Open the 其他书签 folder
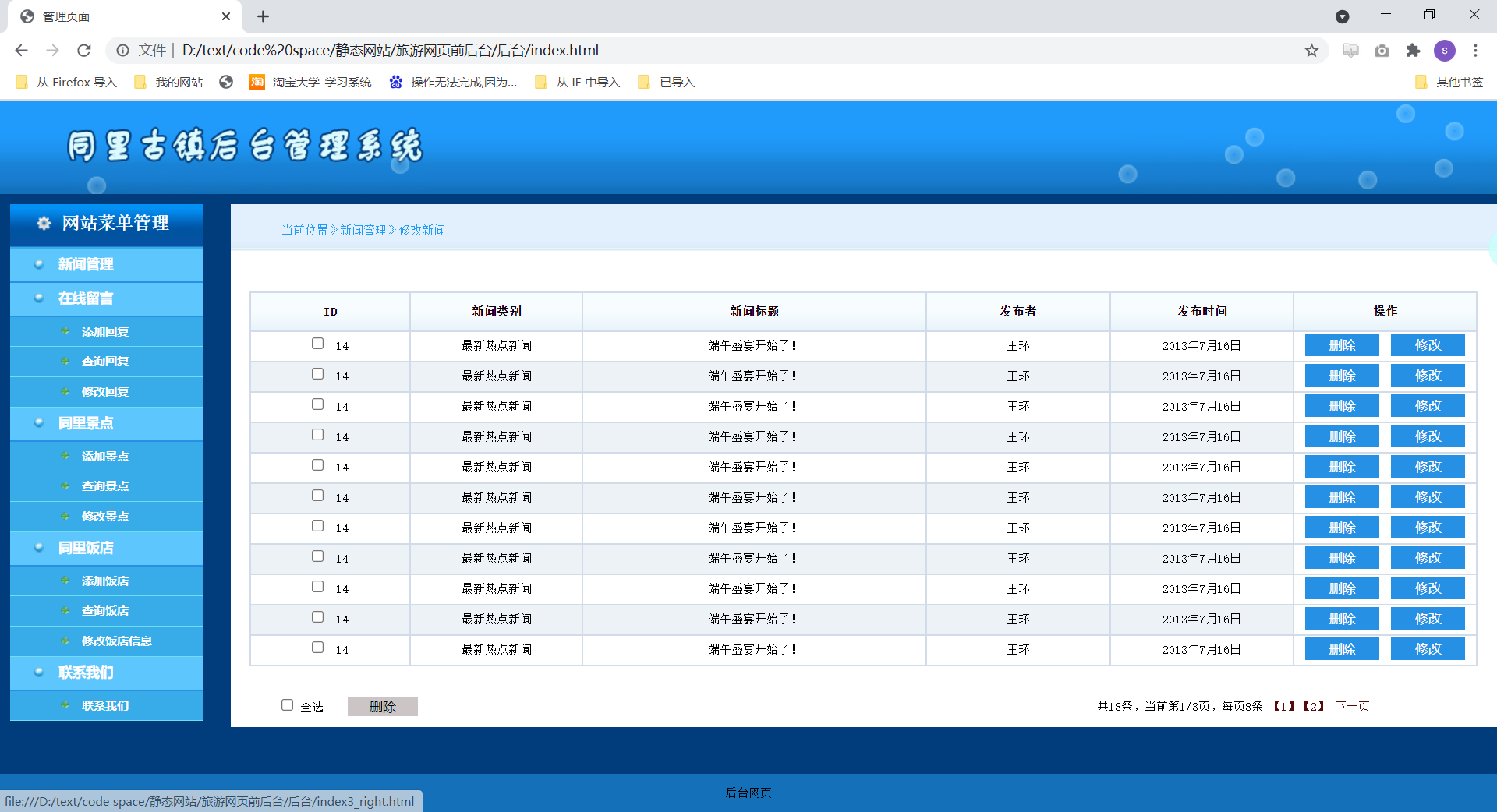 [x=1449, y=82]
